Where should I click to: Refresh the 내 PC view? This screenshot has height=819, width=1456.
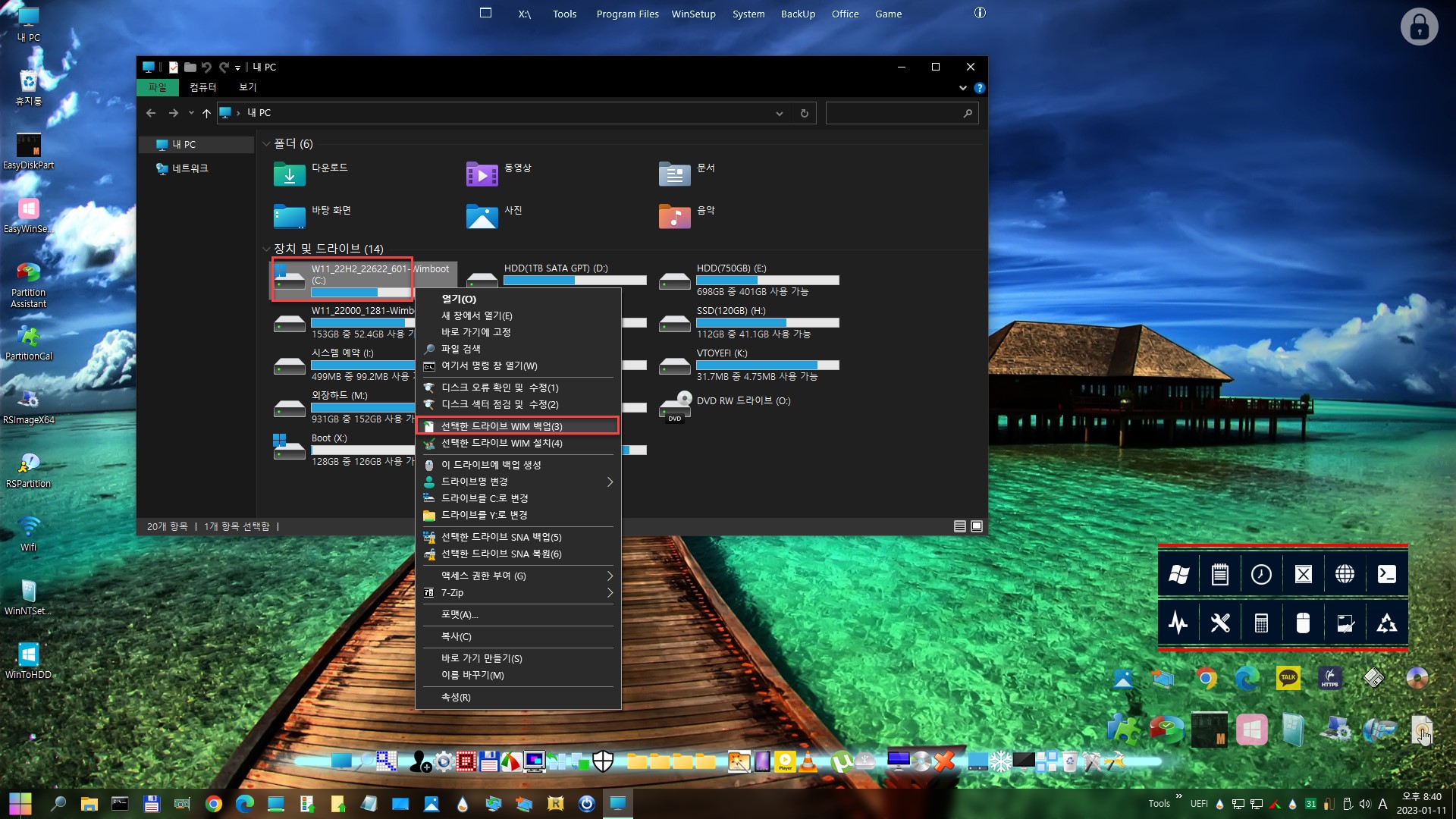tap(804, 114)
